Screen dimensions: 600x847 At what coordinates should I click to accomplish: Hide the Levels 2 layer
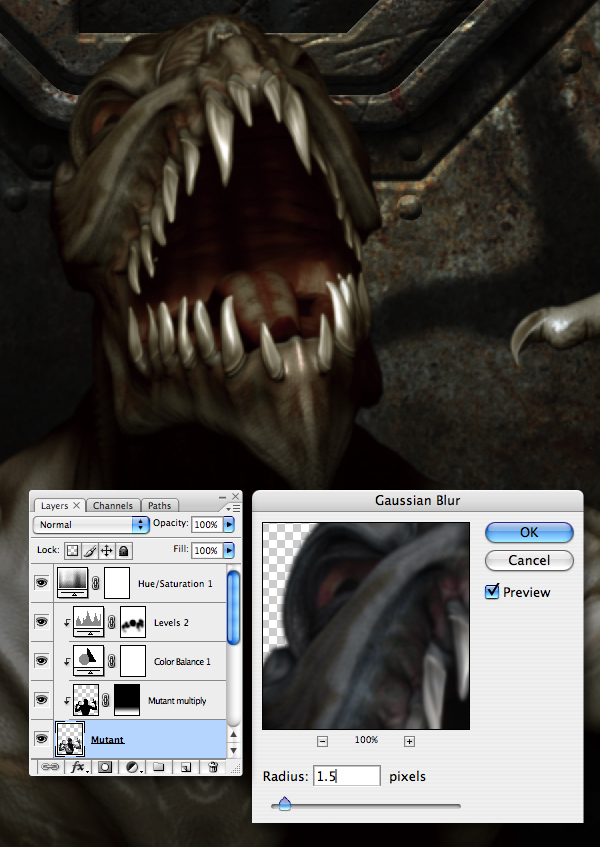point(42,622)
